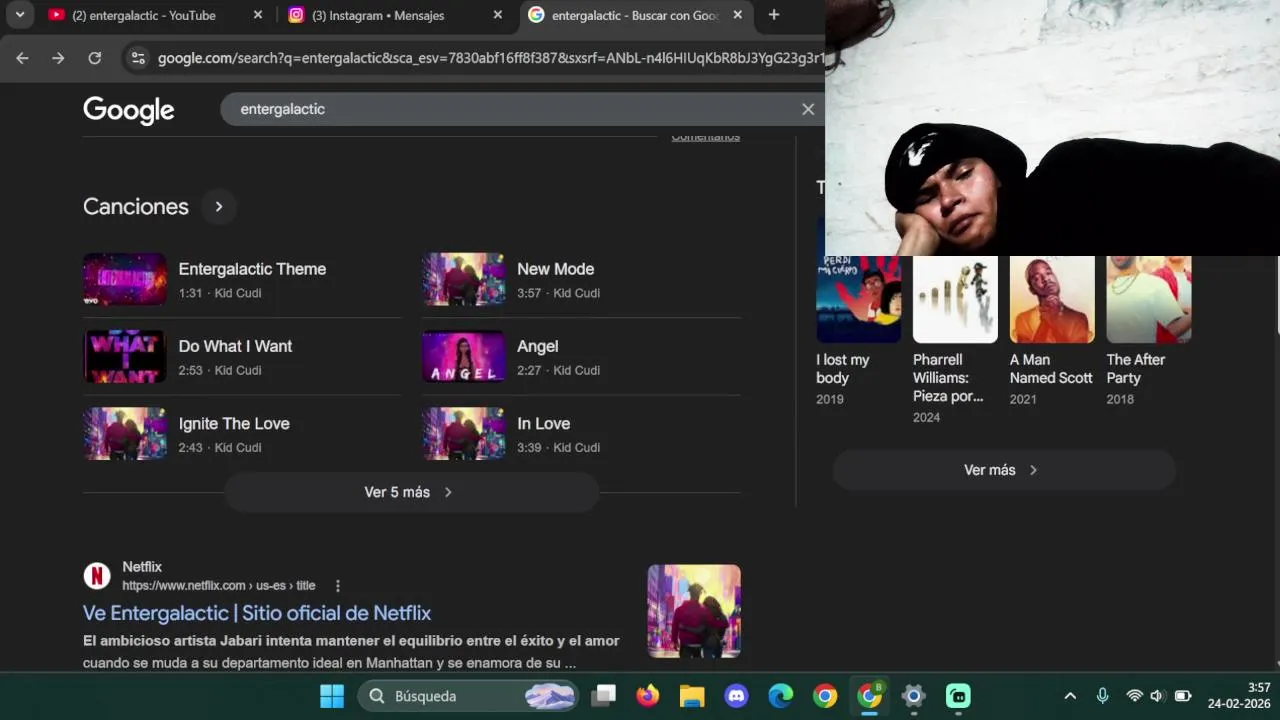
Task: Open the A Man Named Scott card
Action: pyautogui.click(x=1052, y=330)
